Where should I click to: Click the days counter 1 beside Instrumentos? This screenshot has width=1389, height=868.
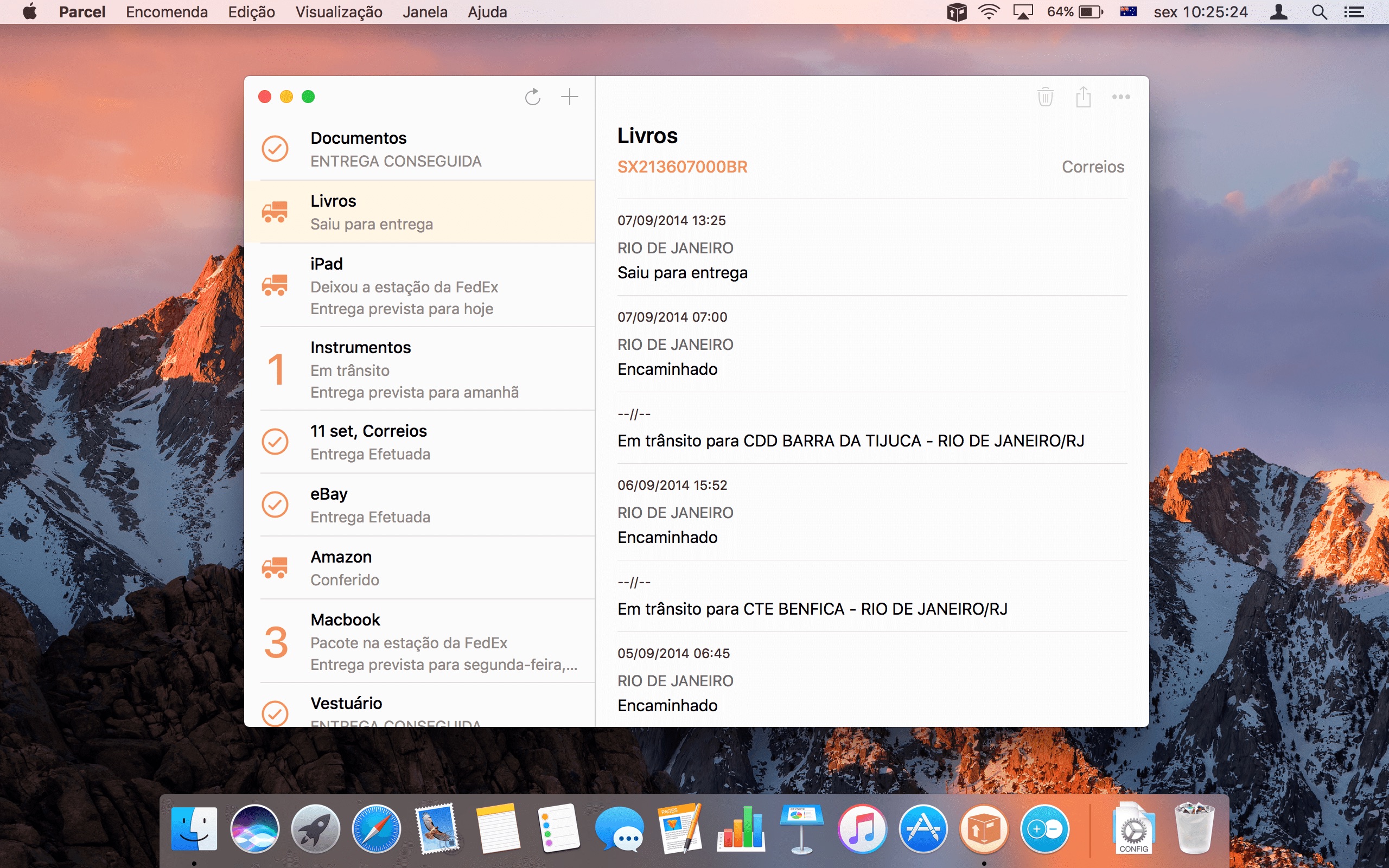276,368
